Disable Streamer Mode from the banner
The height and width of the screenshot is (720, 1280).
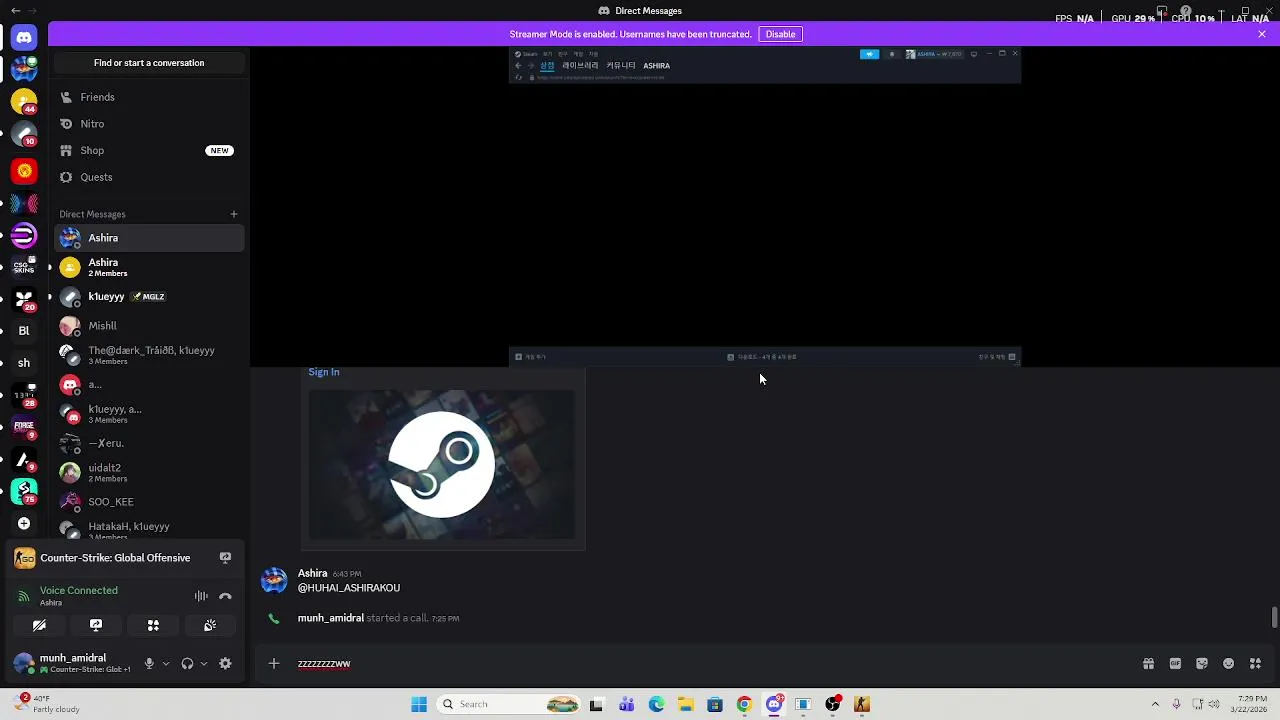coord(780,34)
